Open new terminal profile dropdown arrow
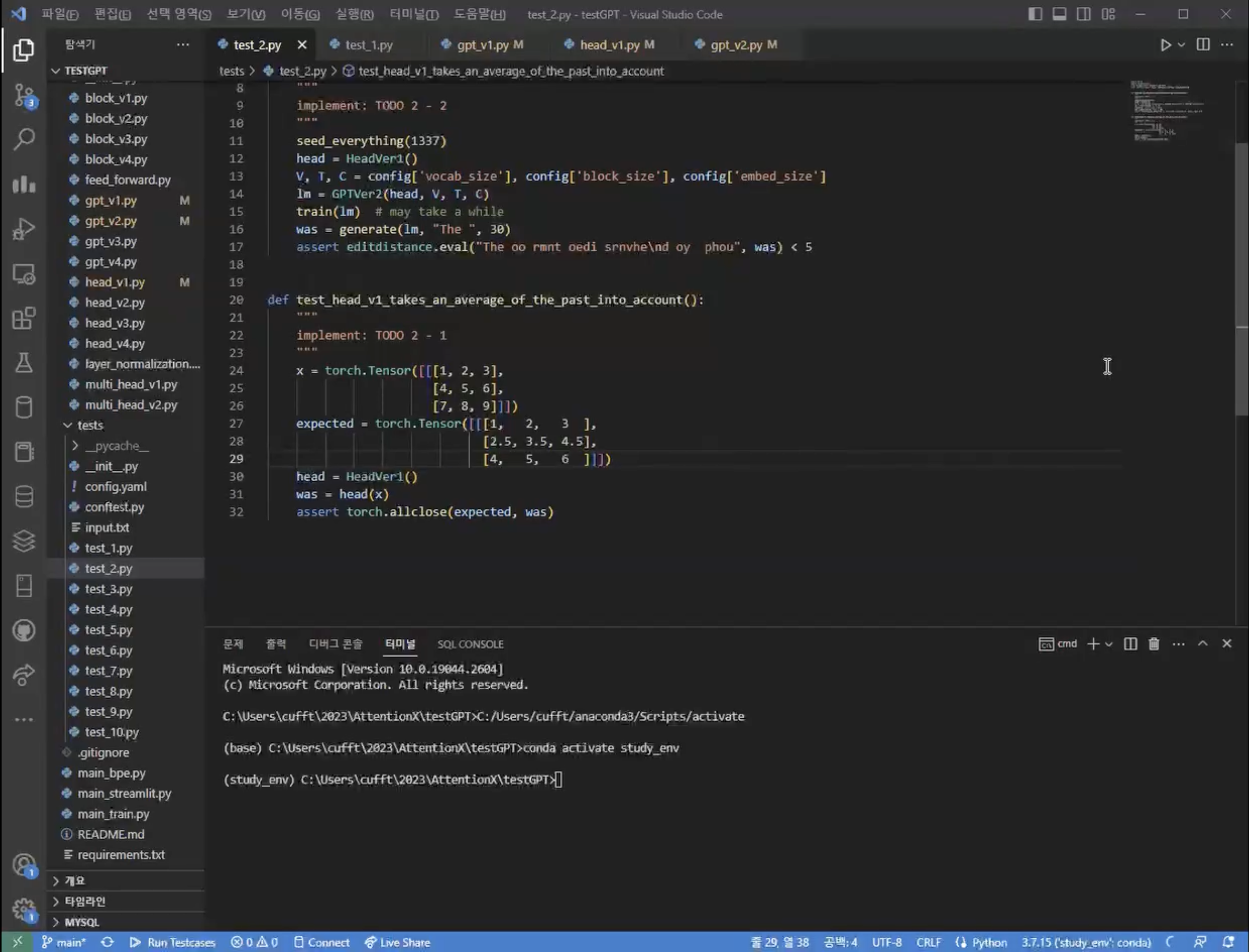The width and height of the screenshot is (1249, 952). pyautogui.click(x=1108, y=644)
